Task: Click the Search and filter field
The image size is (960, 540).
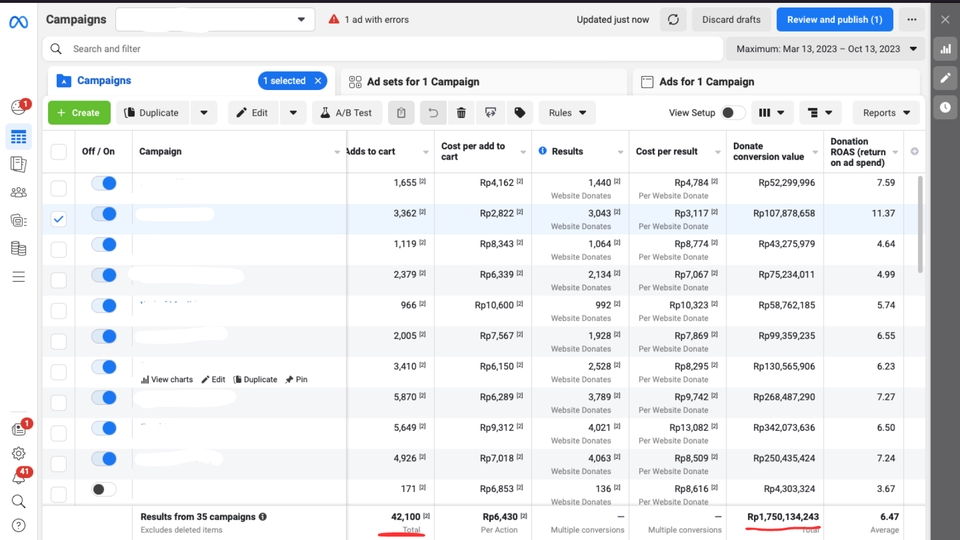Action: pos(383,49)
